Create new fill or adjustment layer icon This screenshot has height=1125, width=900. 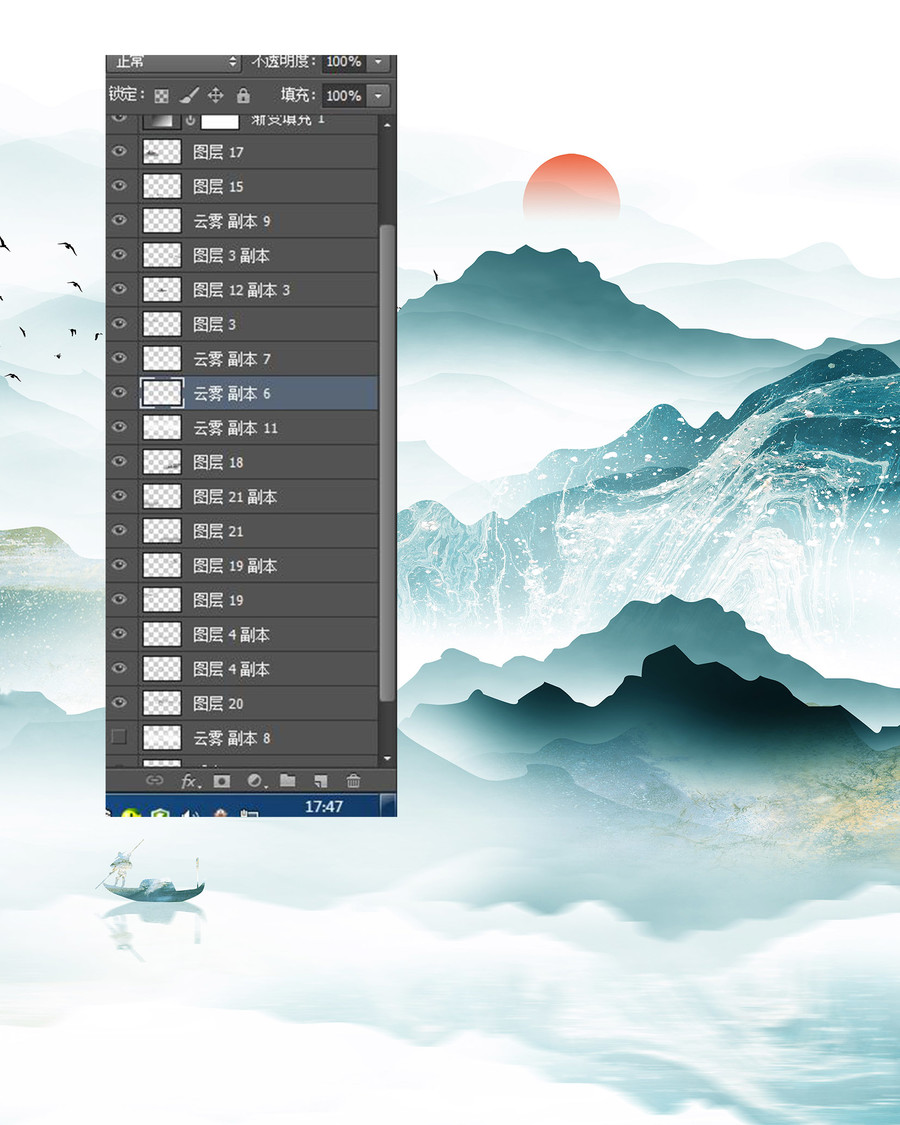pos(255,781)
